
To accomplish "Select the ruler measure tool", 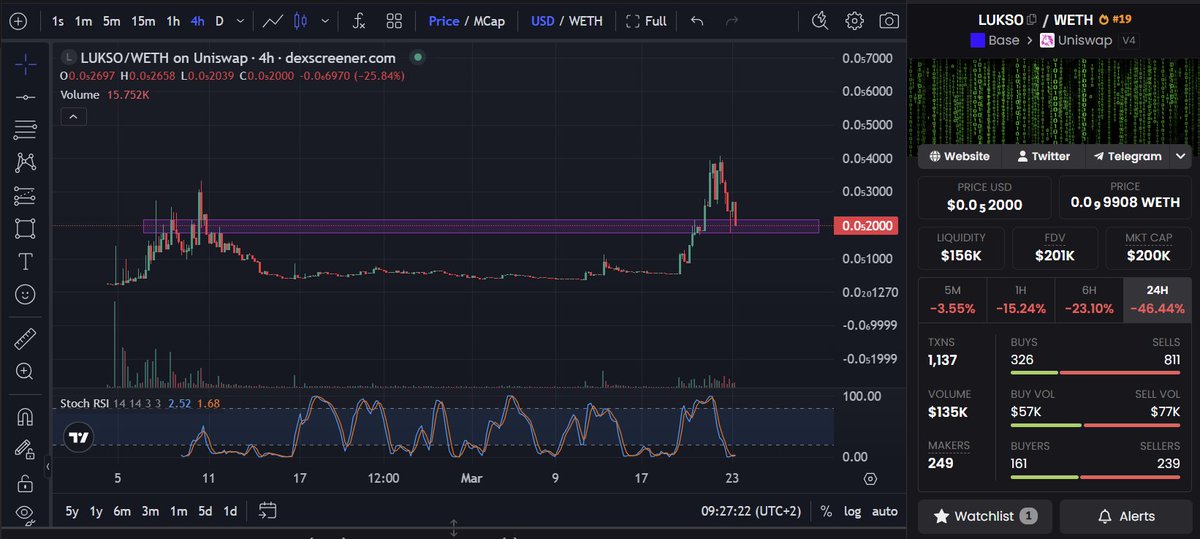I will [x=26, y=339].
